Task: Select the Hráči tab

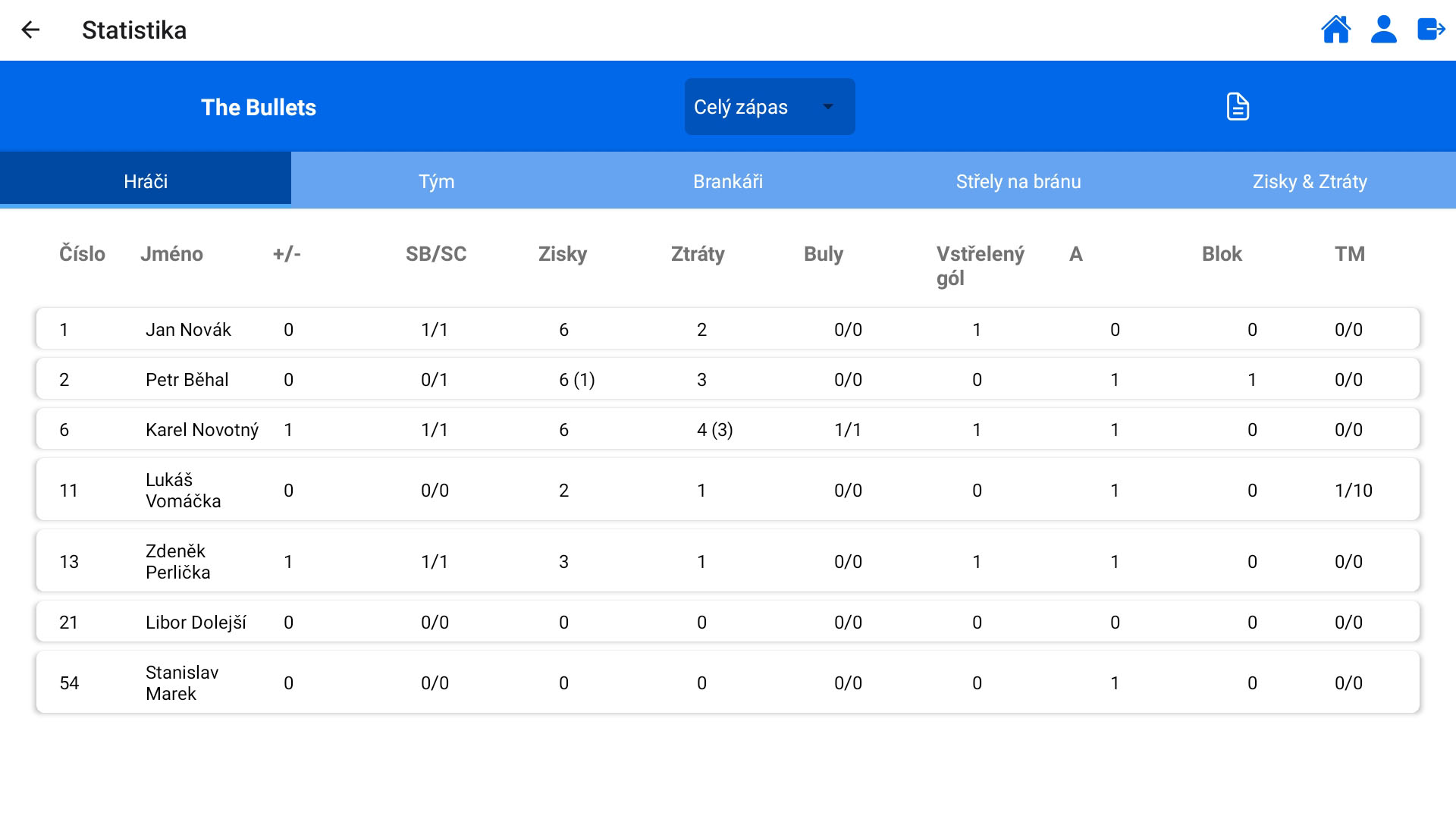Action: point(146,181)
